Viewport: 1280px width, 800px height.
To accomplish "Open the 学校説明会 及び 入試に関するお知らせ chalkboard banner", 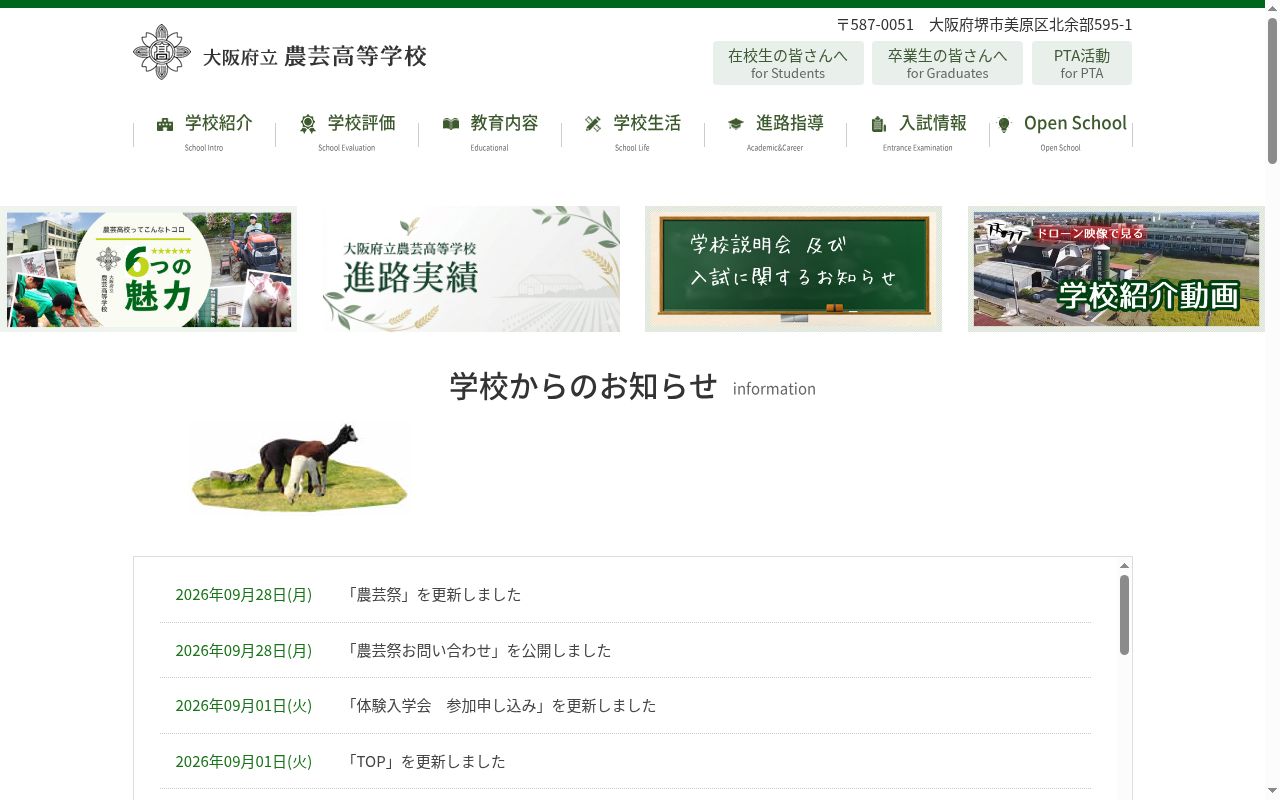I will click(x=793, y=269).
